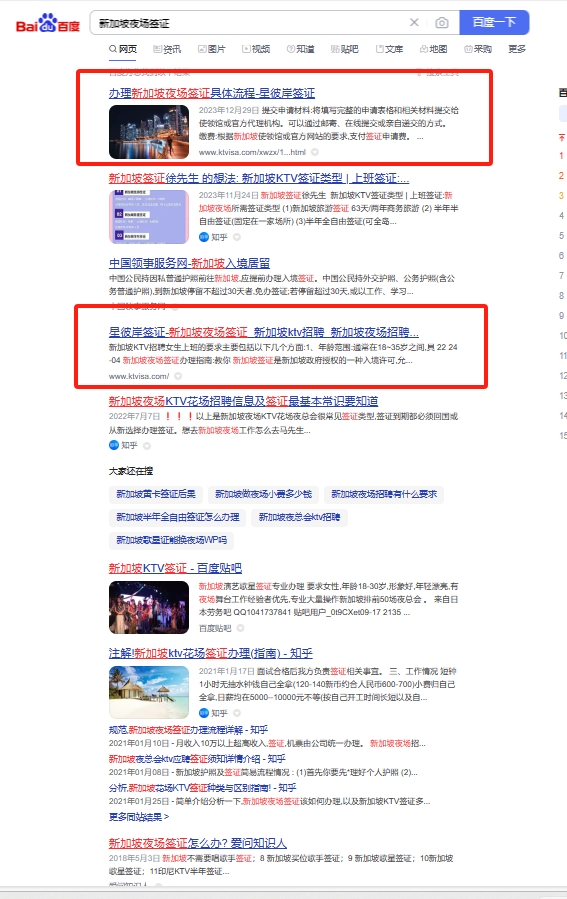Open result 新加坡夜场签证怎么办? 爱问知识人

click(x=197, y=843)
